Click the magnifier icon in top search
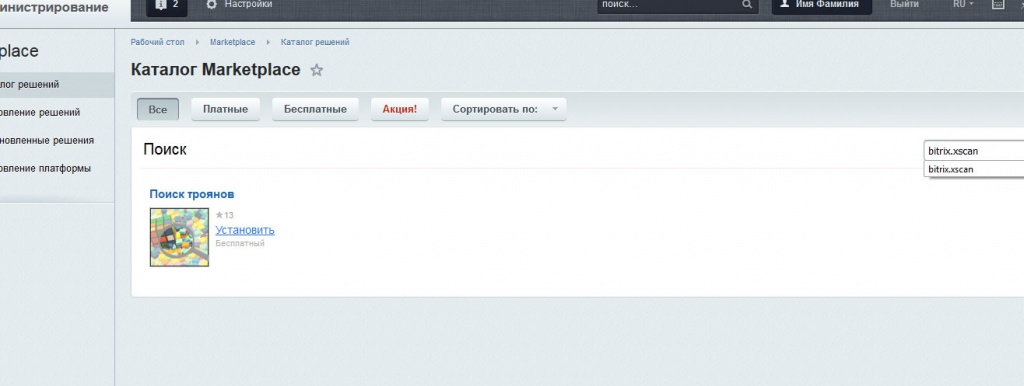Viewport: 1024px width, 386px height. click(x=747, y=5)
